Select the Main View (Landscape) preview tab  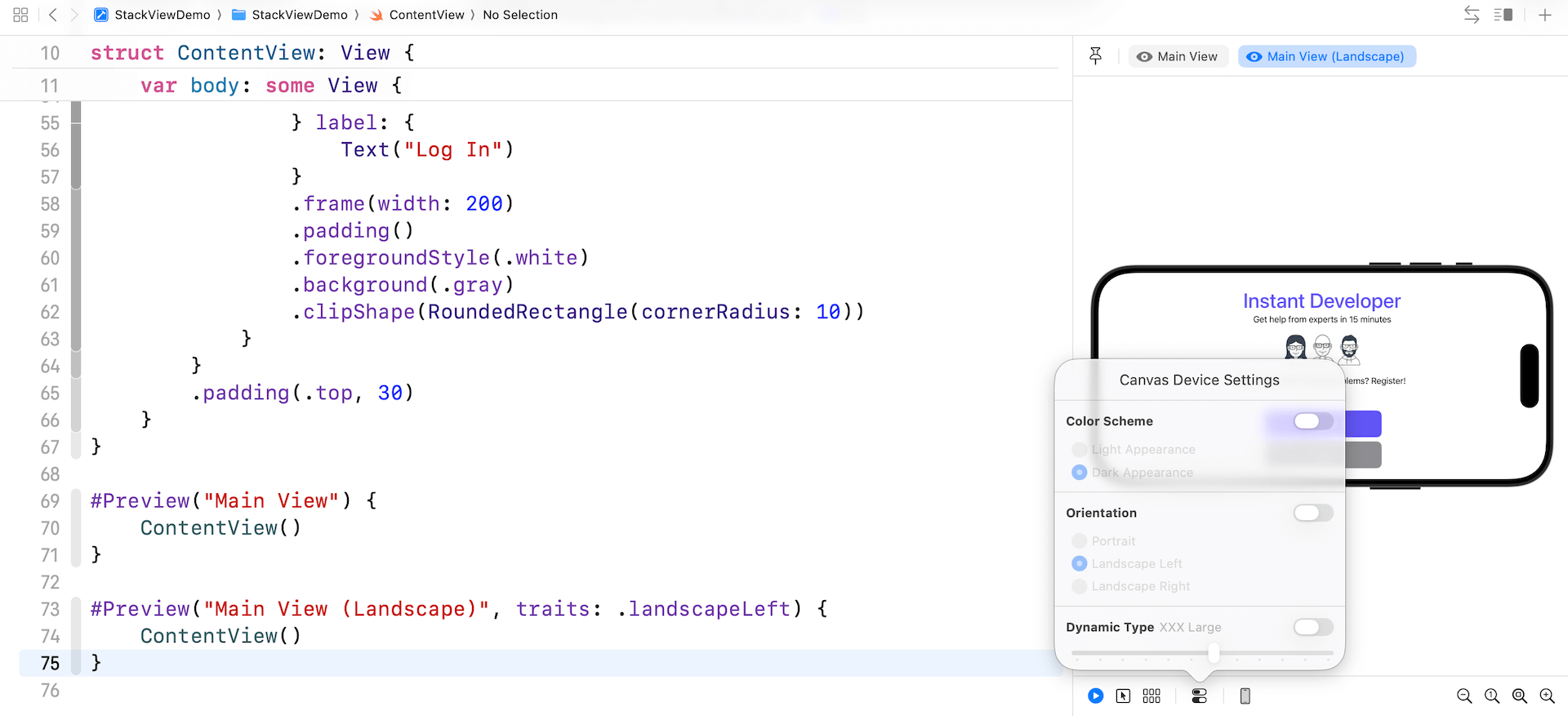tap(1326, 56)
